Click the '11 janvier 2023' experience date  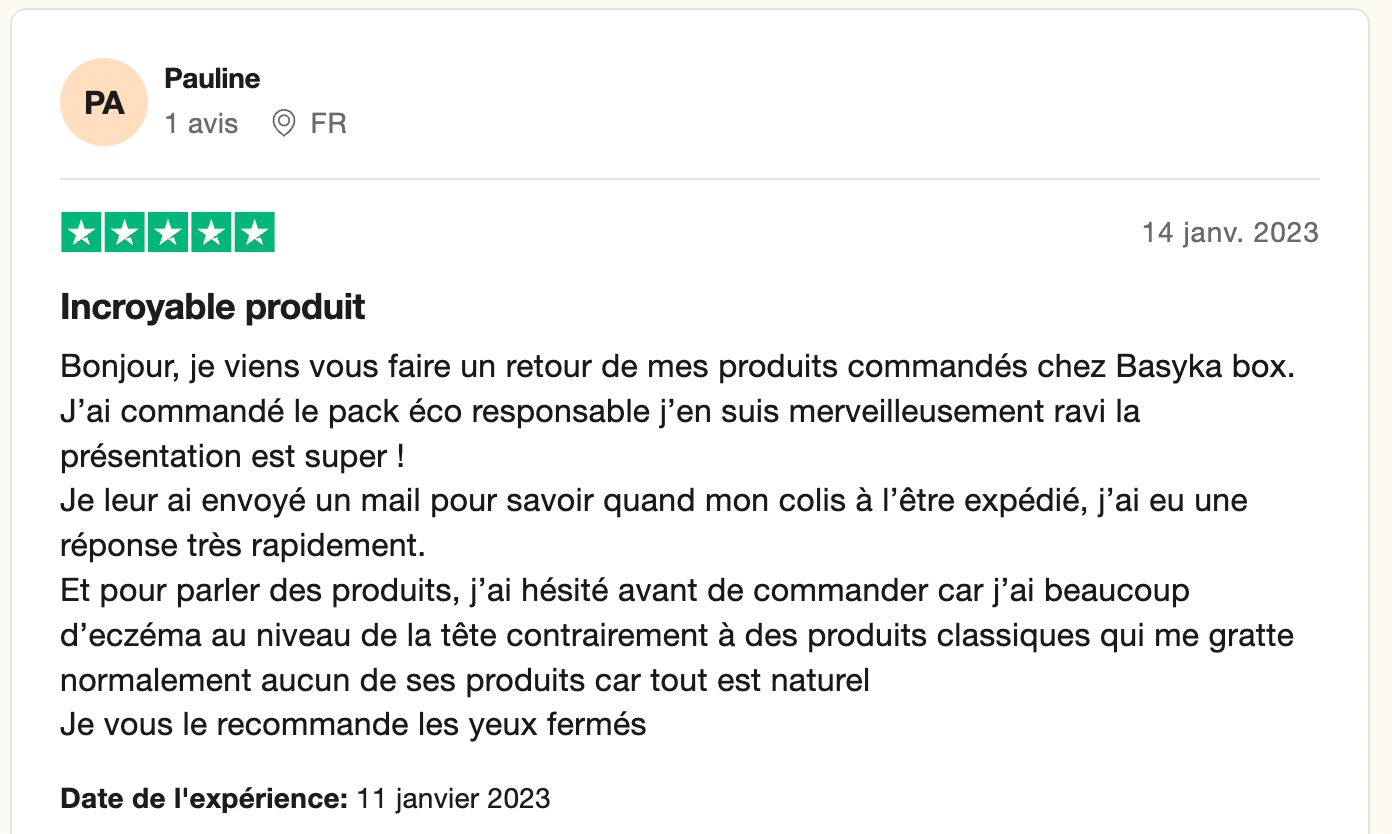[454, 798]
